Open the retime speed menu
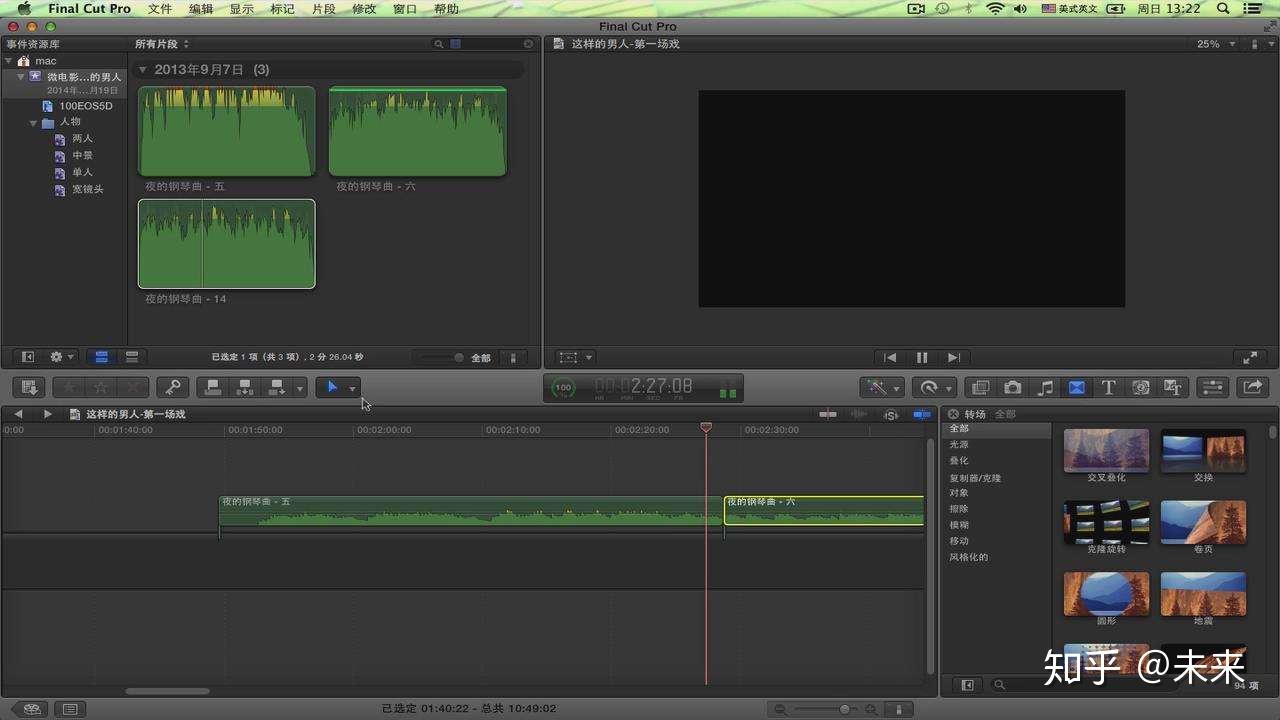Image resolution: width=1280 pixels, height=720 pixels. (935, 387)
